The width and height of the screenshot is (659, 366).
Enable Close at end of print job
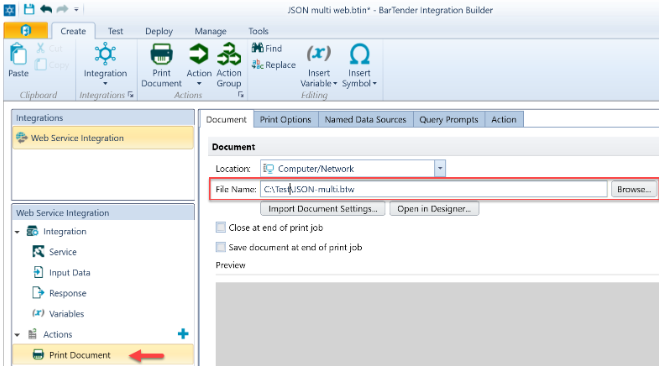coord(221,227)
